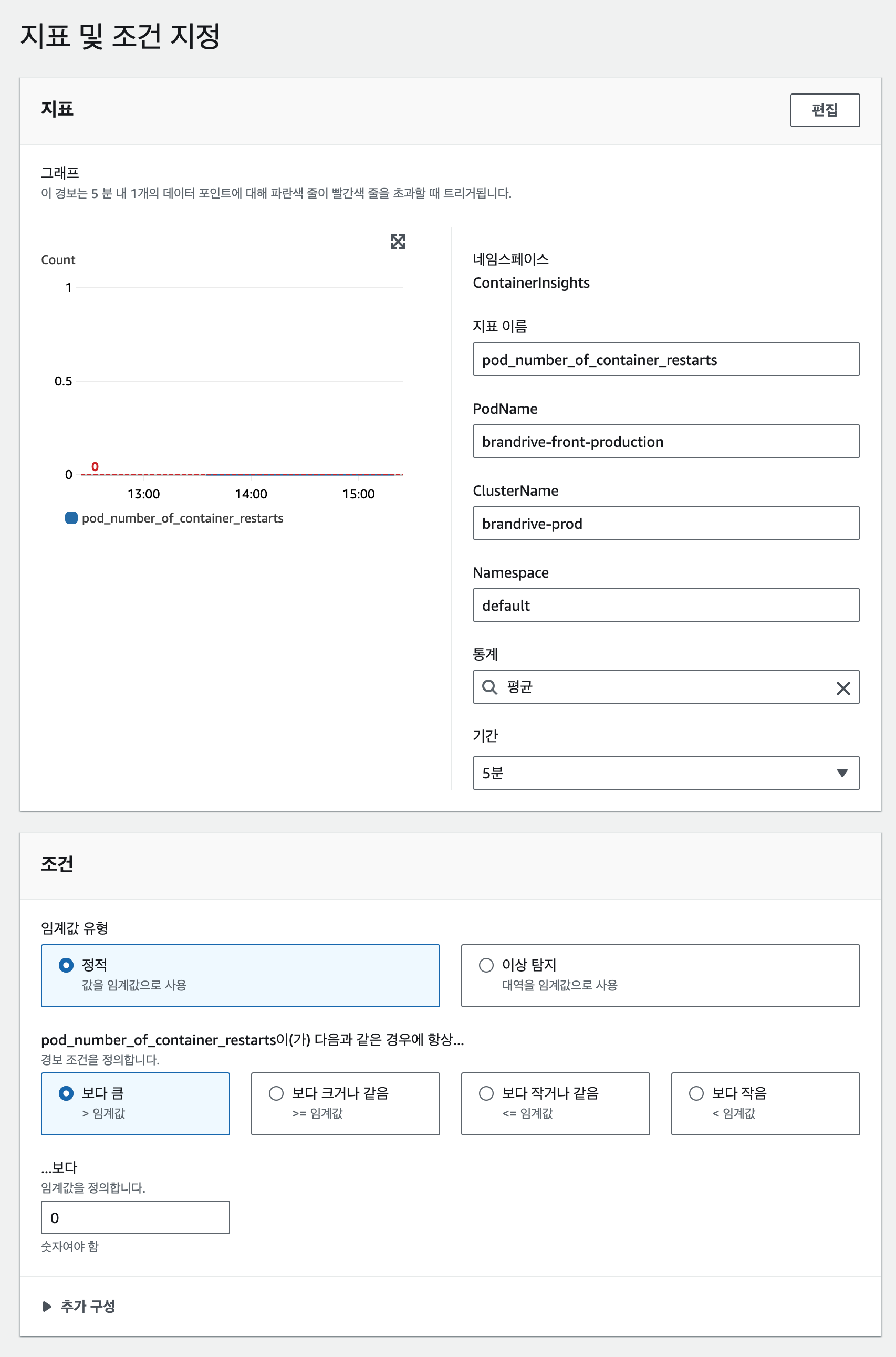The width and height of the screenshot is (896, 1357).
Task: Click the ContainerInsights namespace value
Action: [531, 283]
